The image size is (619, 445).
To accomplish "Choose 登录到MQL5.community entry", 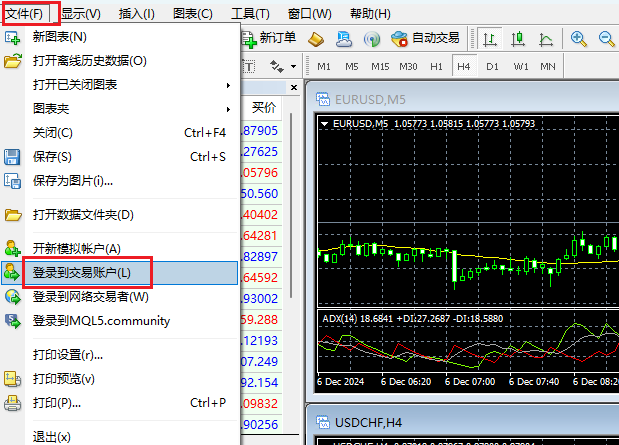I will 120,321.
